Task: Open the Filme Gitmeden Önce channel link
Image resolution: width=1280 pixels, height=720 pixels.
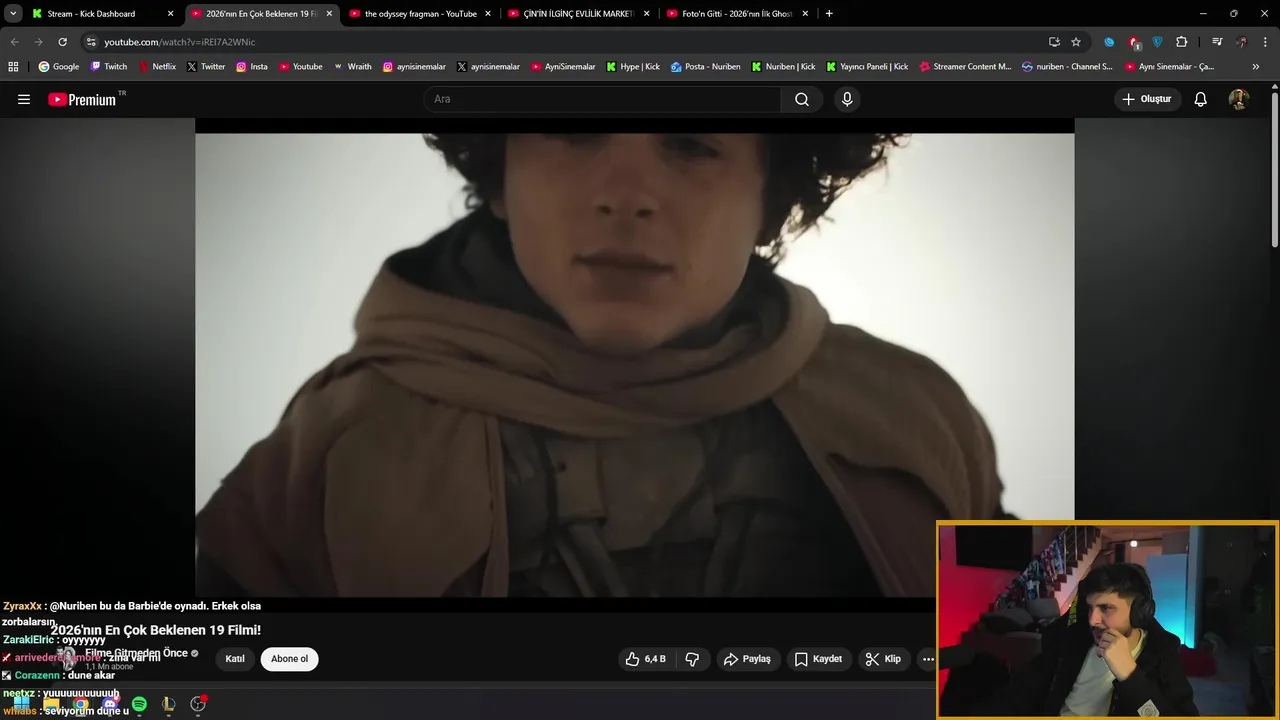Action: [x=136, y=653]
